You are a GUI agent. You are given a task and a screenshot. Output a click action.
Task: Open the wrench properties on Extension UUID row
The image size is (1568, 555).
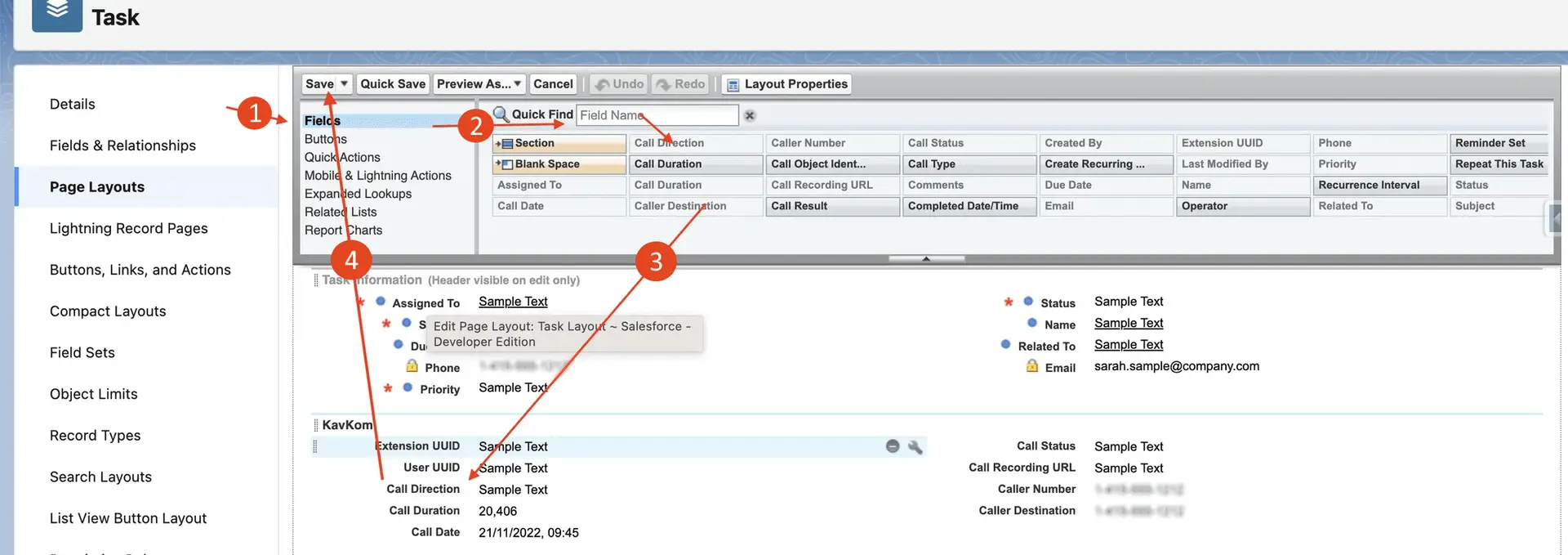point(915,447)
